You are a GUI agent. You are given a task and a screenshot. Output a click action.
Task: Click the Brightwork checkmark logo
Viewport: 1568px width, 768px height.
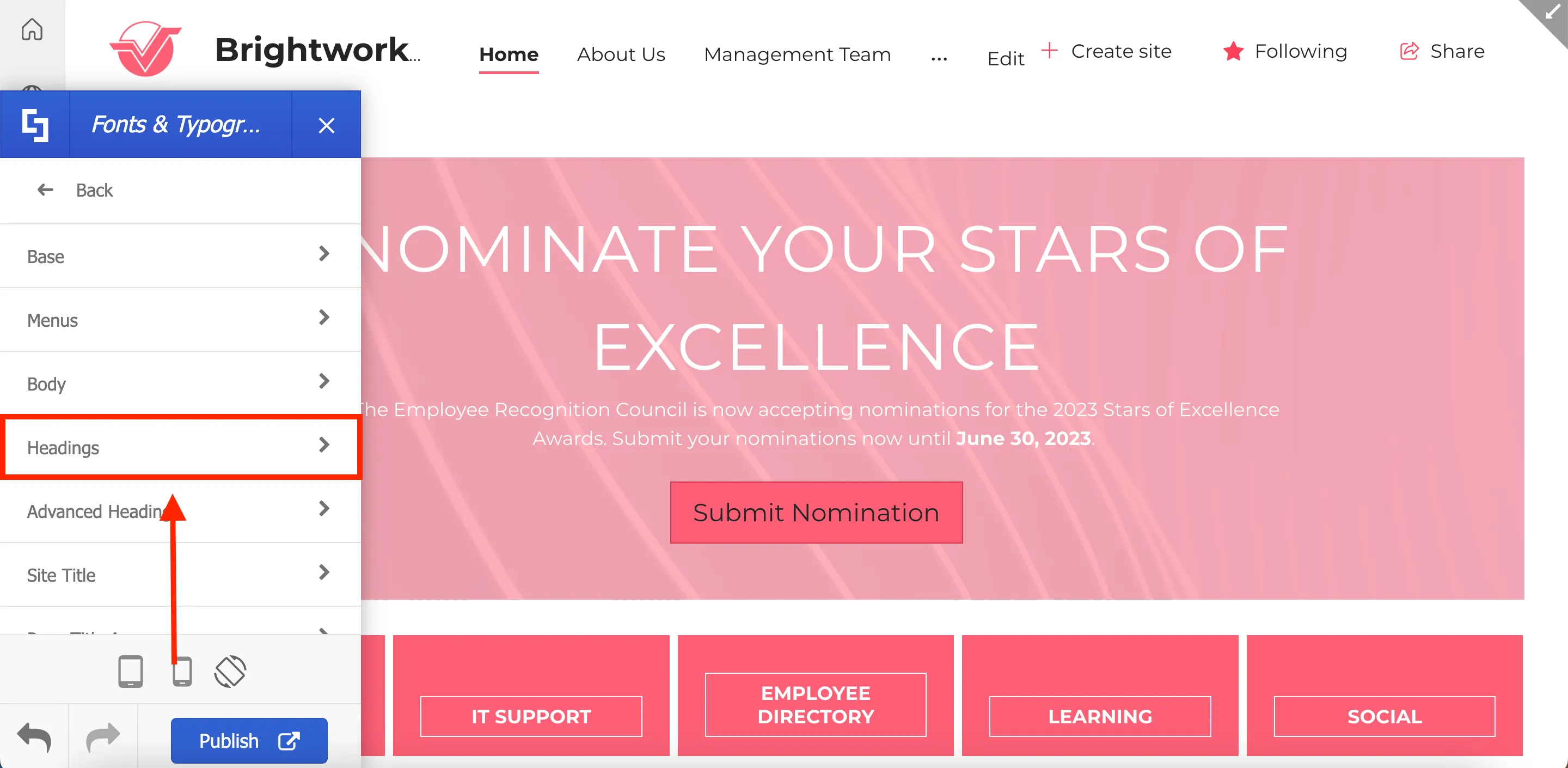tap(146, 48)
